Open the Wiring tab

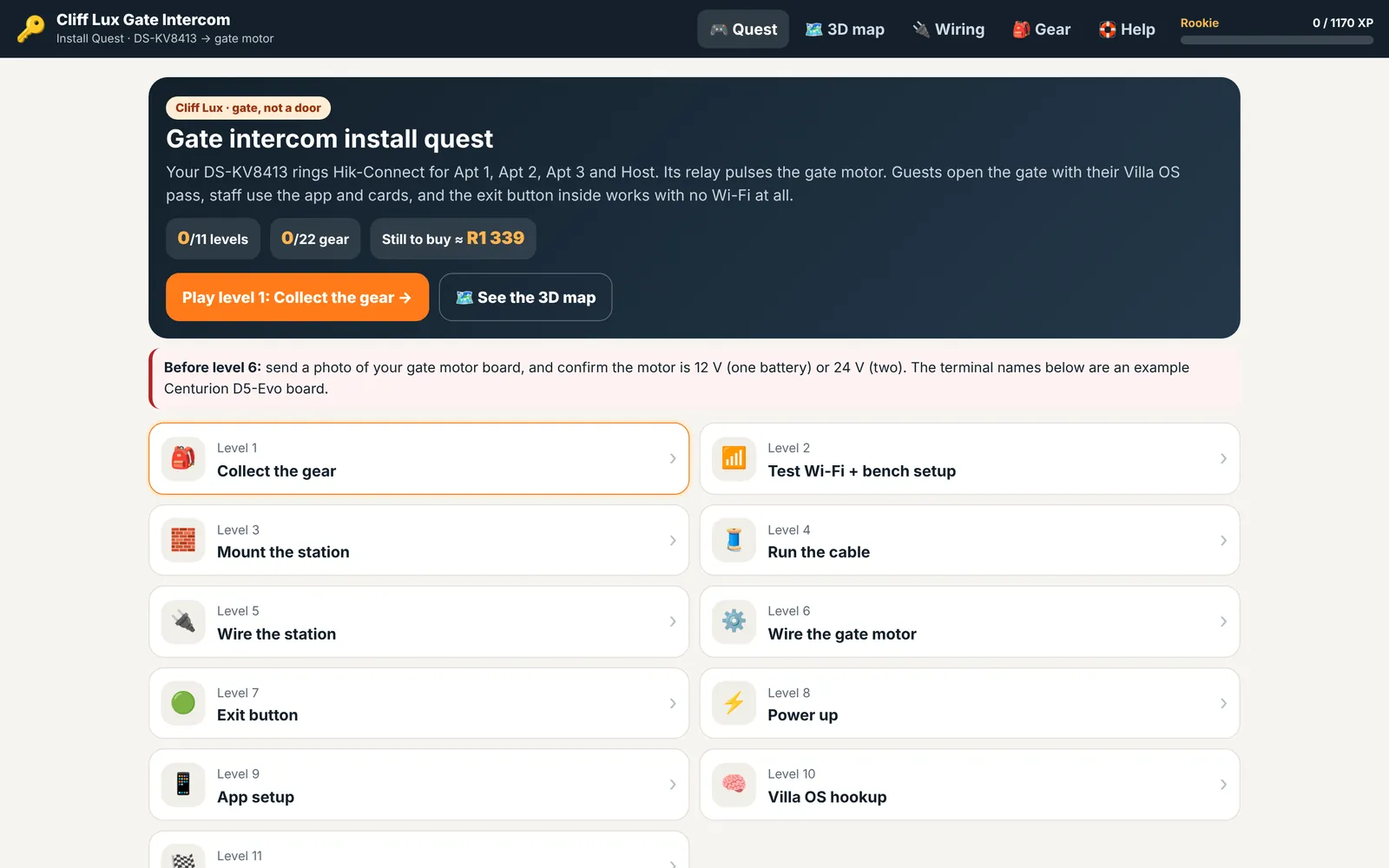pyautogui.click(x=948, y=30)
